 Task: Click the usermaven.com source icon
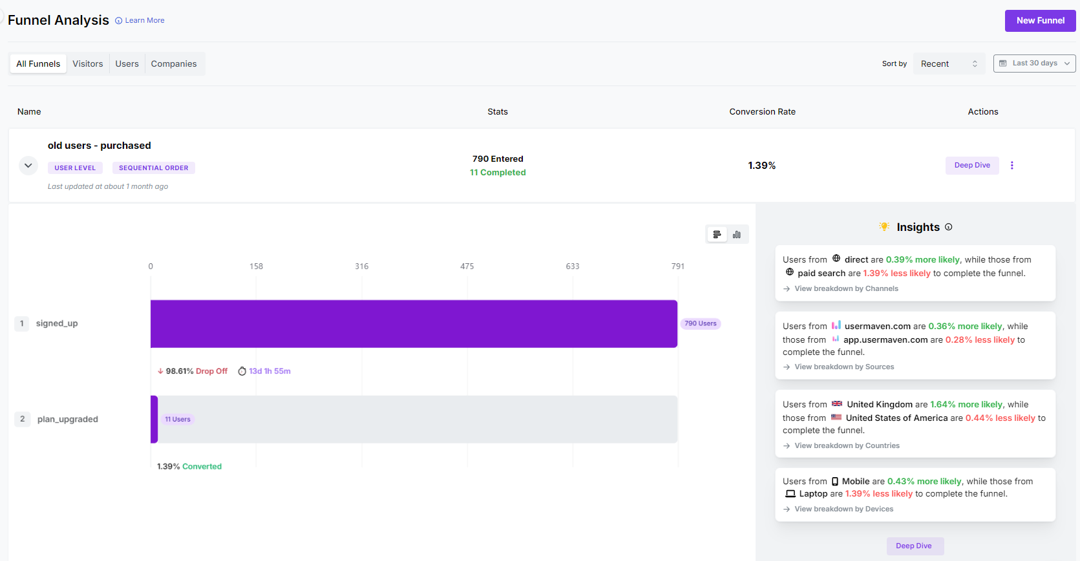[835, 325]
